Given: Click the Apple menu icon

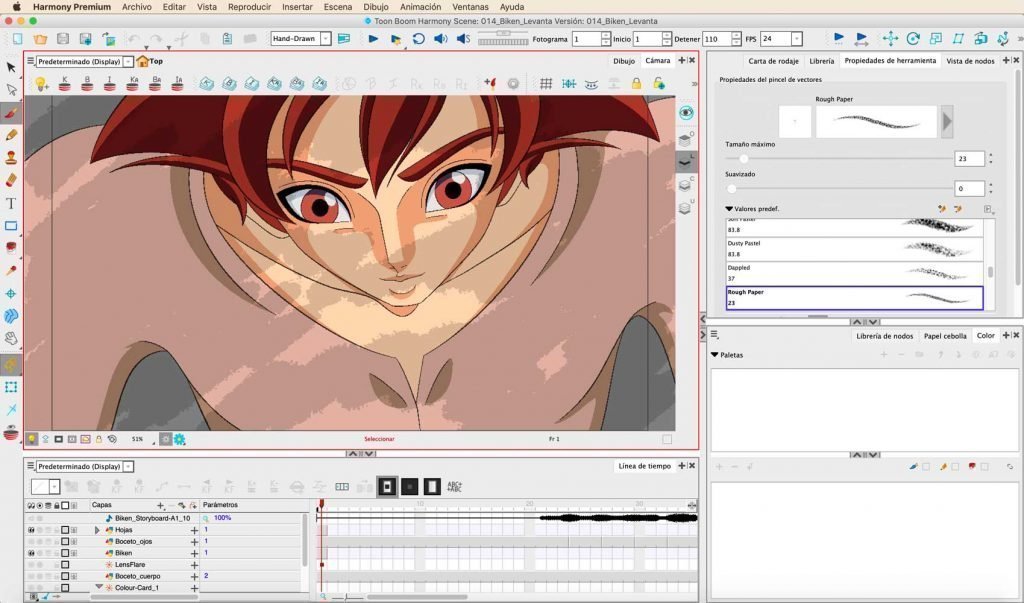Looking at the screenshot, I should point(16,7).
